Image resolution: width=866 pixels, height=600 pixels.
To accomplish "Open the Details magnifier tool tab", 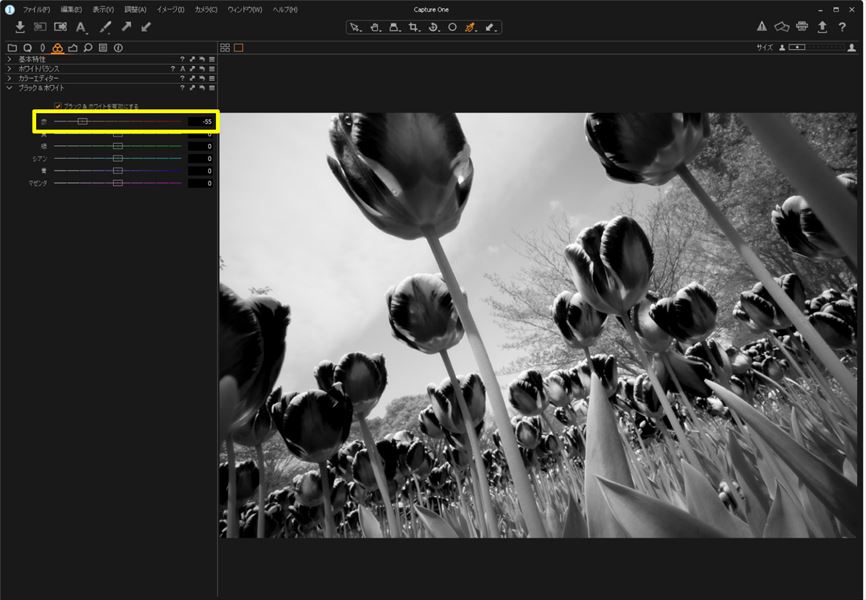I will coord(88,48).
